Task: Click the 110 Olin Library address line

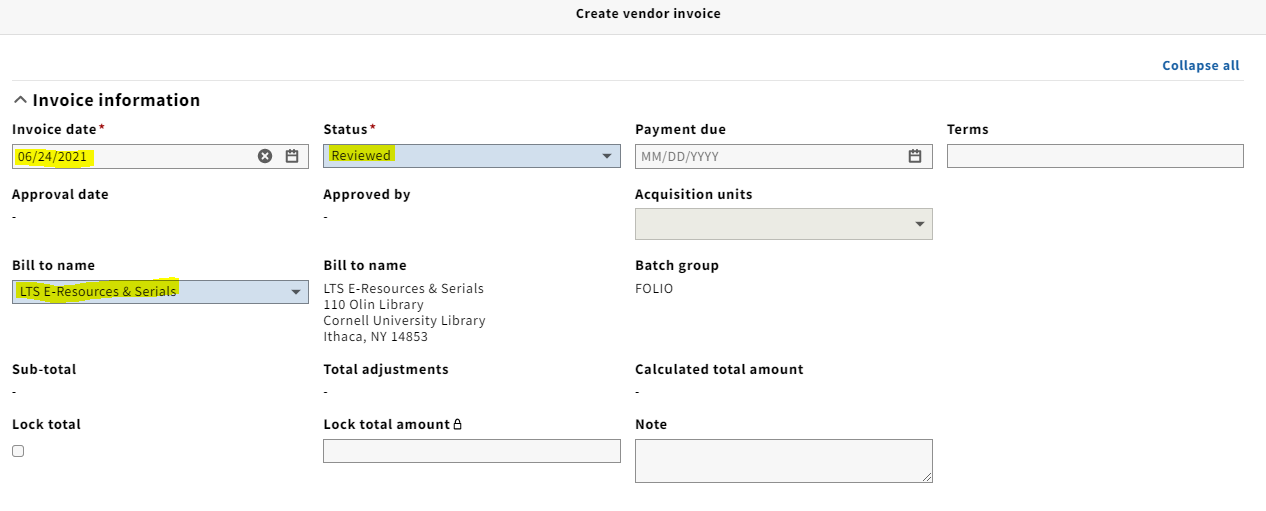Action: (374, 305)
